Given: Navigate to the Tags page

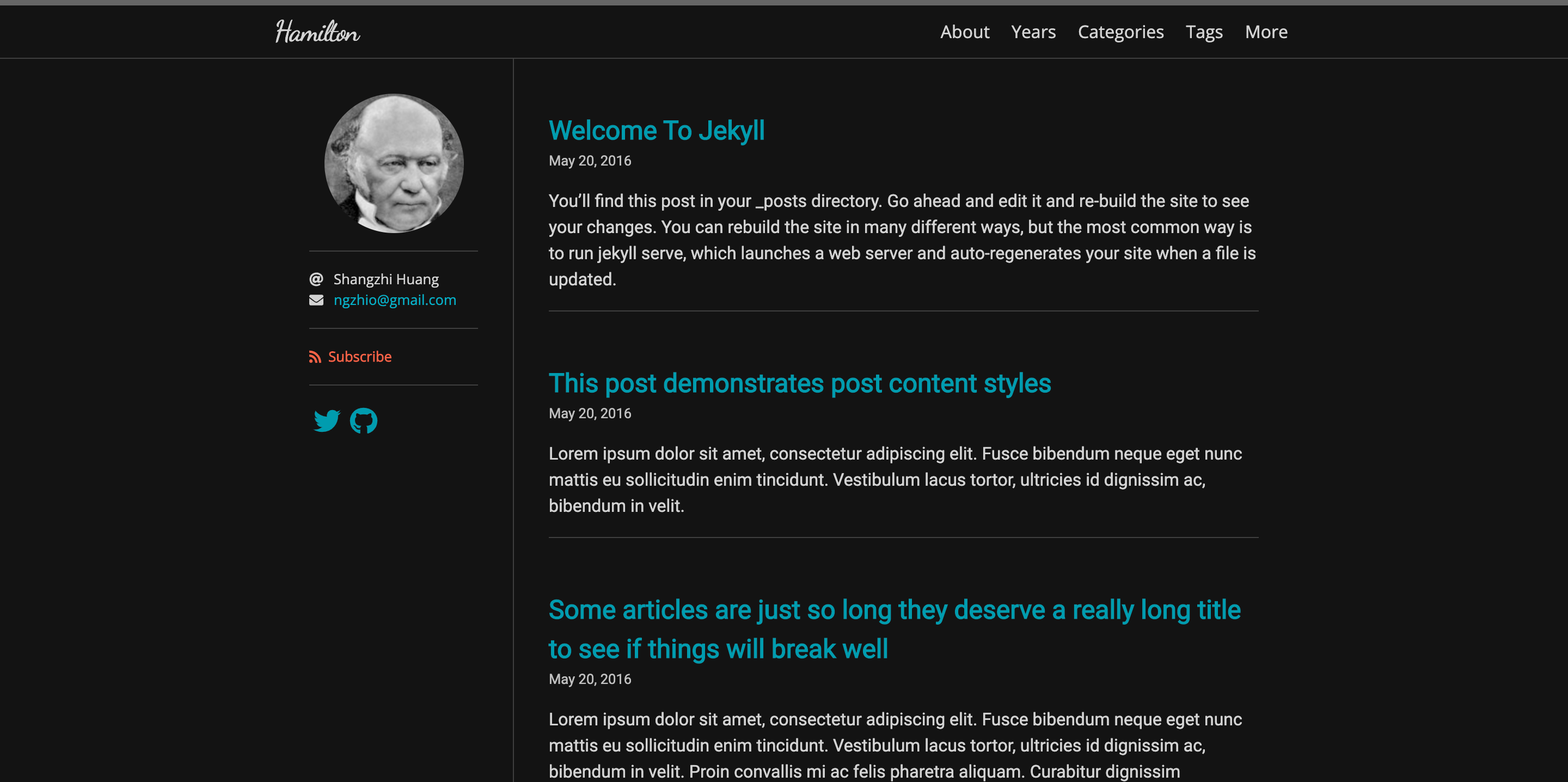Looking at the screenshot, I should click(1203, 32).
